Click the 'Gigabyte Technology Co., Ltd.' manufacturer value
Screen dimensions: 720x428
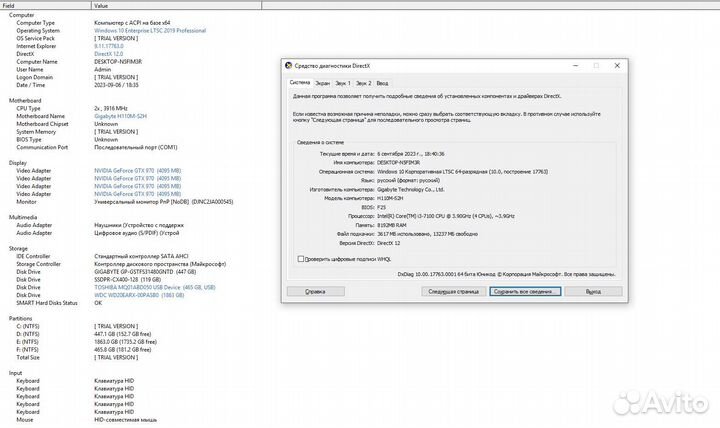411,190
